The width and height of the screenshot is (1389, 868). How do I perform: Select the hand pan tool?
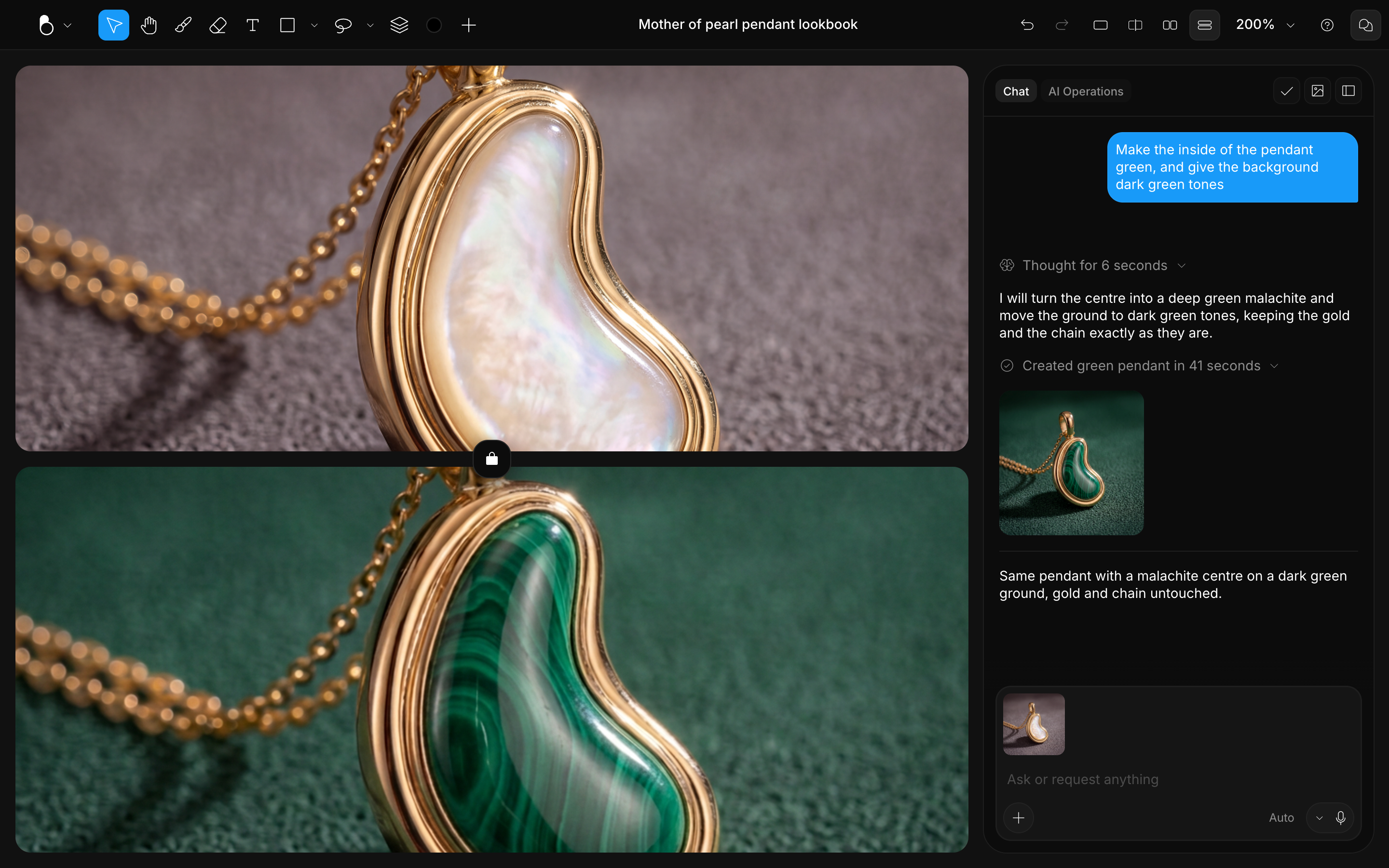149,25
